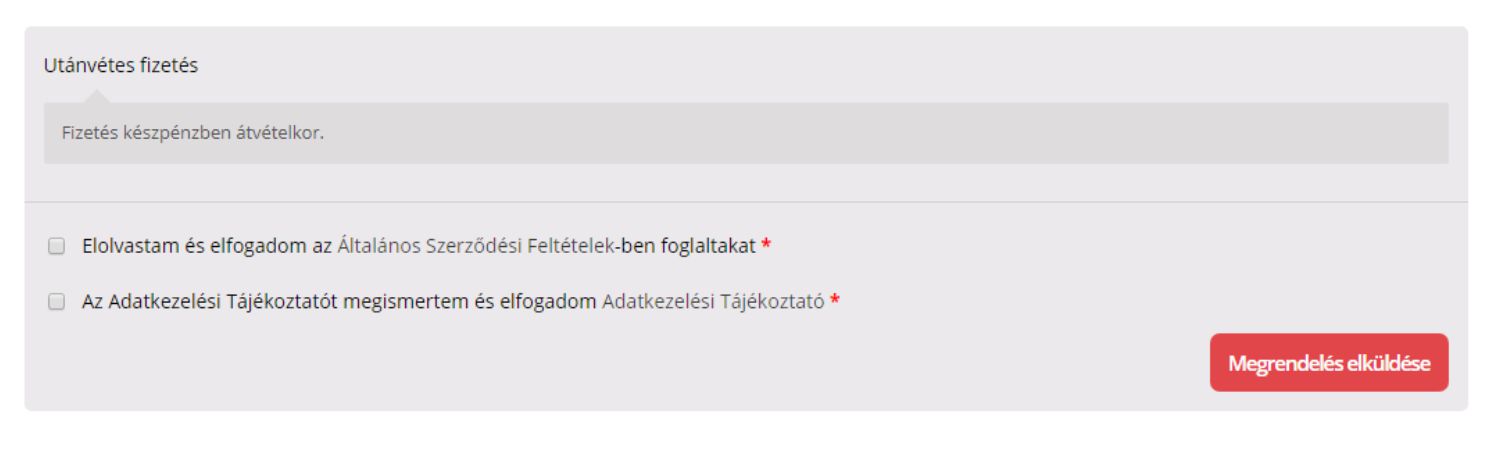Submit order with Megrendelés elküldése button
The image size is (1491, 454).
1329,362
